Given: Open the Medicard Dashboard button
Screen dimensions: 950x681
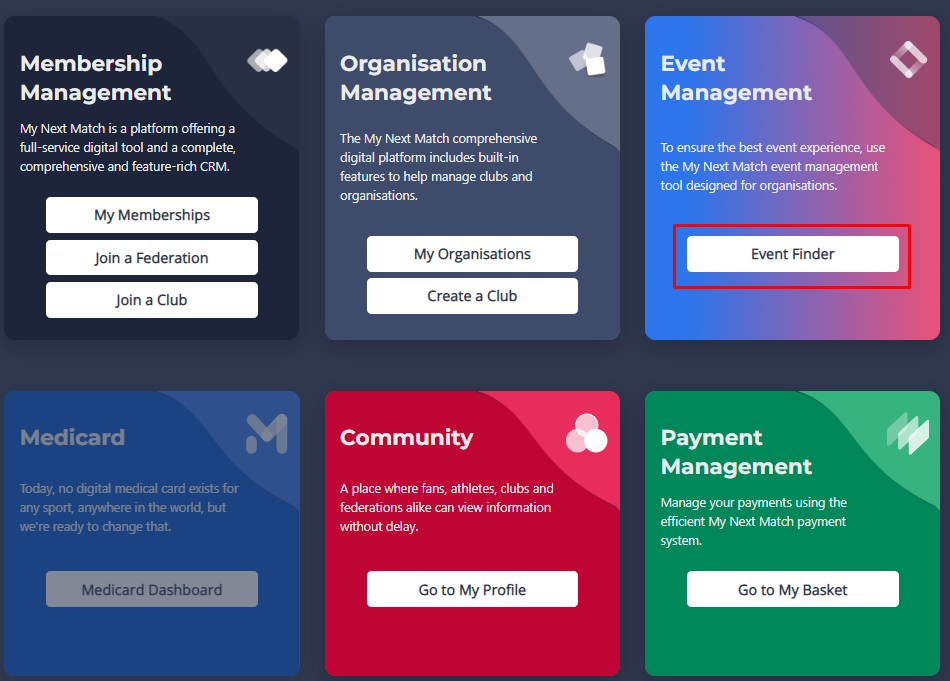Looking at the screenshot, I should pos(151,589).
